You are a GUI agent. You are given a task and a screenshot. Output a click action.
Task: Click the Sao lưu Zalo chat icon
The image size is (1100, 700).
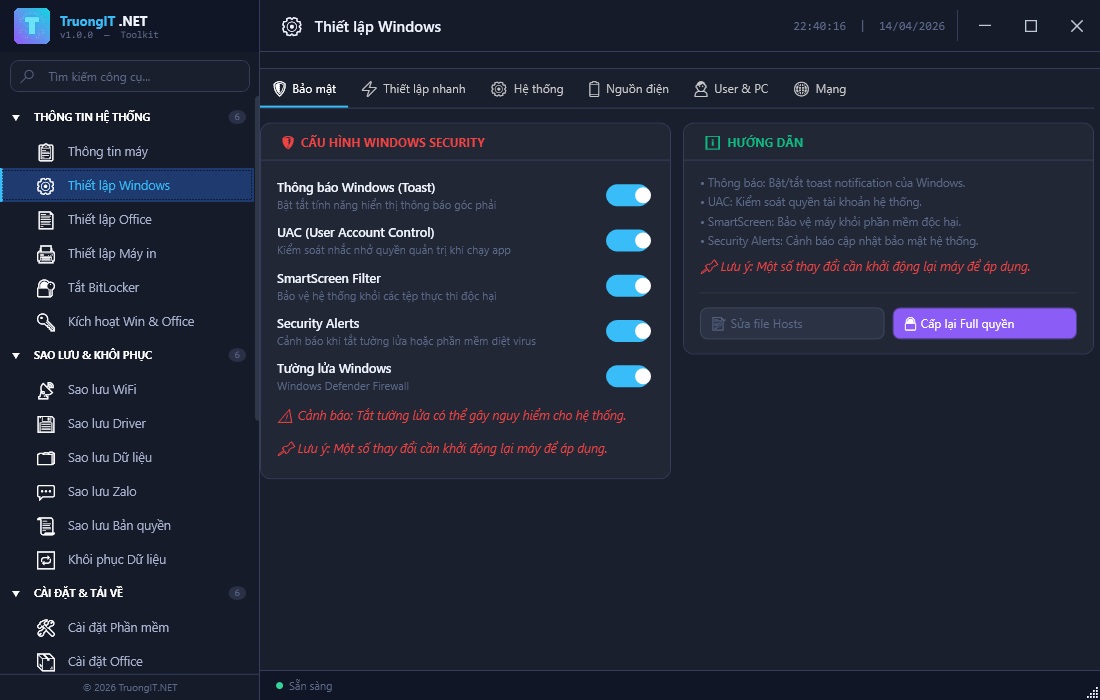(x=46, y=492)
